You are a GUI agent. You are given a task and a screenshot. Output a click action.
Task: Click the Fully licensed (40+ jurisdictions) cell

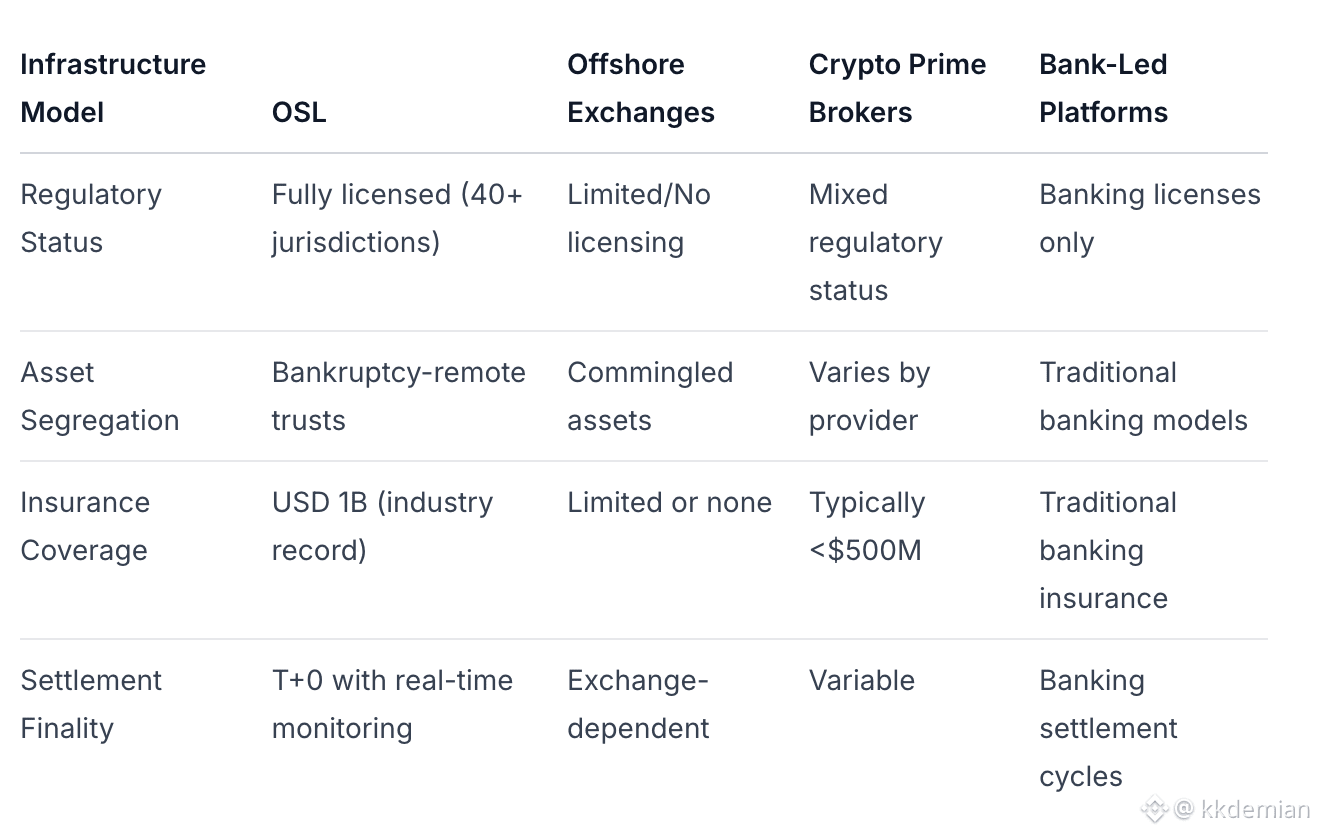click(397, 218)
